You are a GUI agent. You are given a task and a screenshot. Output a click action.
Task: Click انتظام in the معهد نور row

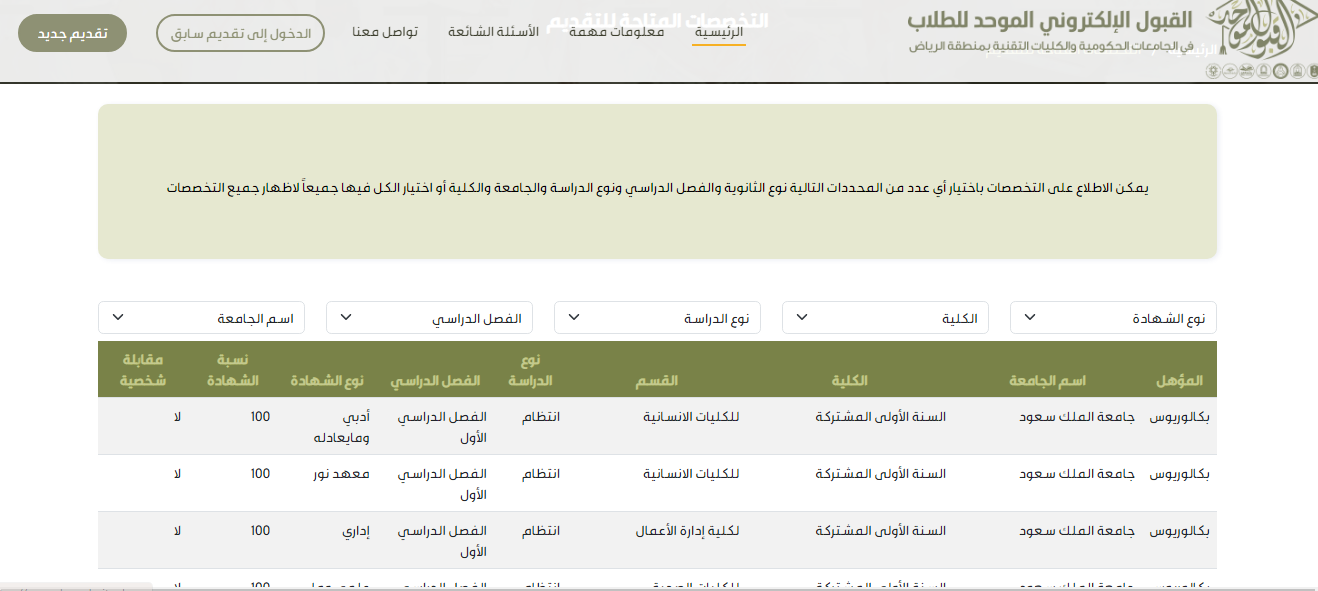pyautogui.click(x=541, y=473)
